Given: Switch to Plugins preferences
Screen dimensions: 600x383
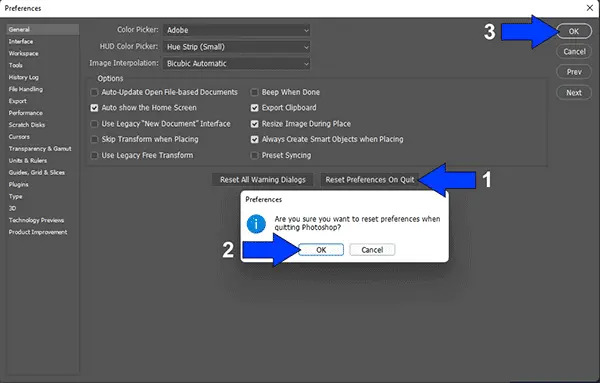Looking at the screenshot, I should tap(18, 184).
